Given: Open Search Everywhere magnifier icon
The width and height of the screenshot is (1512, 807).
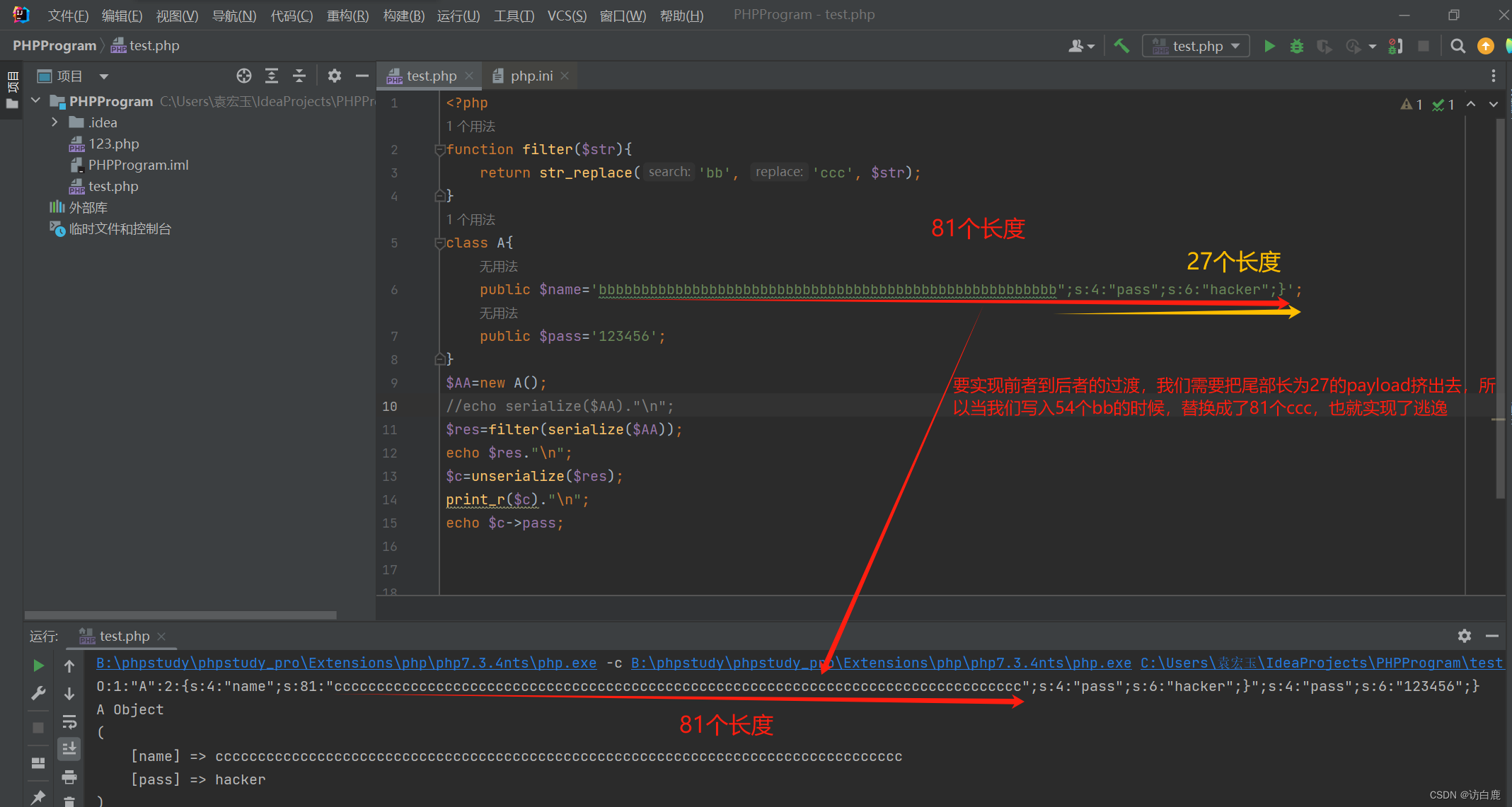Looking at the screenshot, I should coord(1458,47).
